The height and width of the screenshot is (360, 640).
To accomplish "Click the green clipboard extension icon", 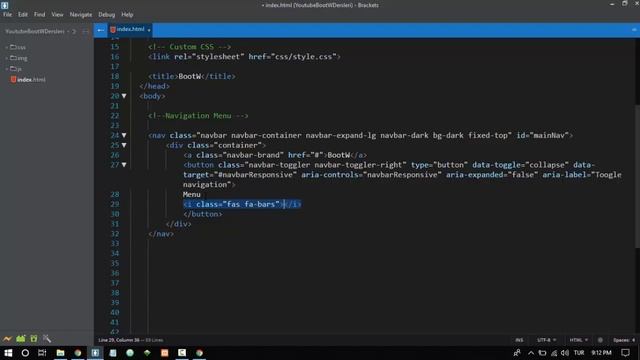I will (x=34, y=339).
